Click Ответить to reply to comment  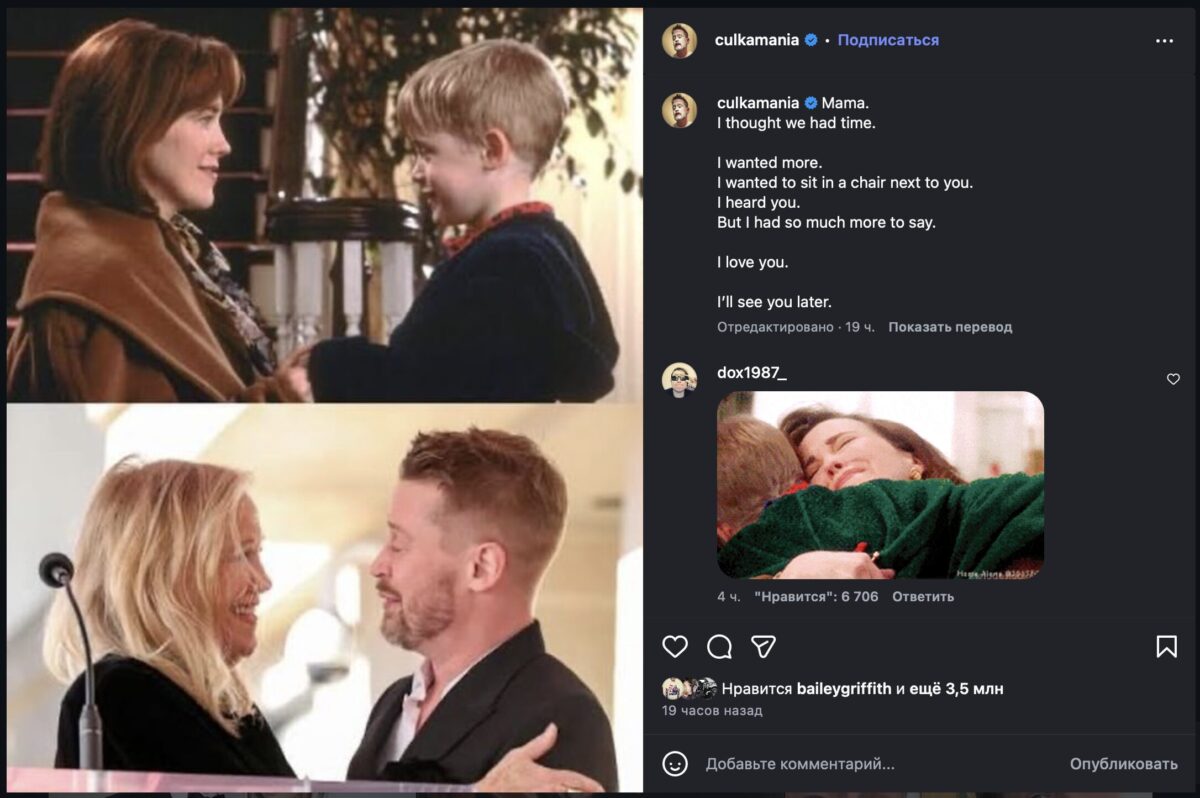click(x=923, y=597)
